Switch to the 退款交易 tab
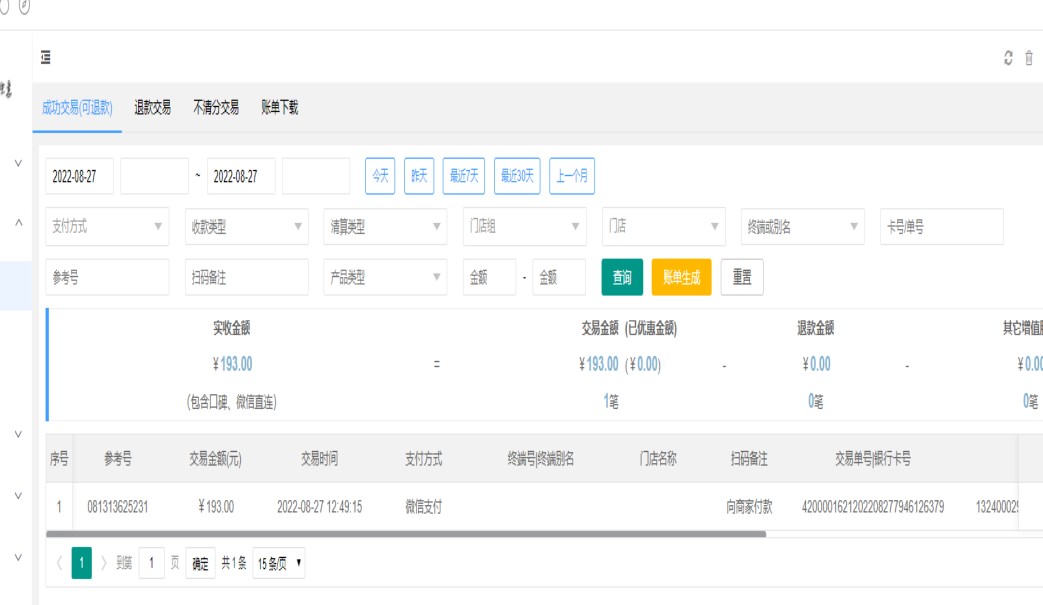1043x605 pixels. (x=152, y=108)
